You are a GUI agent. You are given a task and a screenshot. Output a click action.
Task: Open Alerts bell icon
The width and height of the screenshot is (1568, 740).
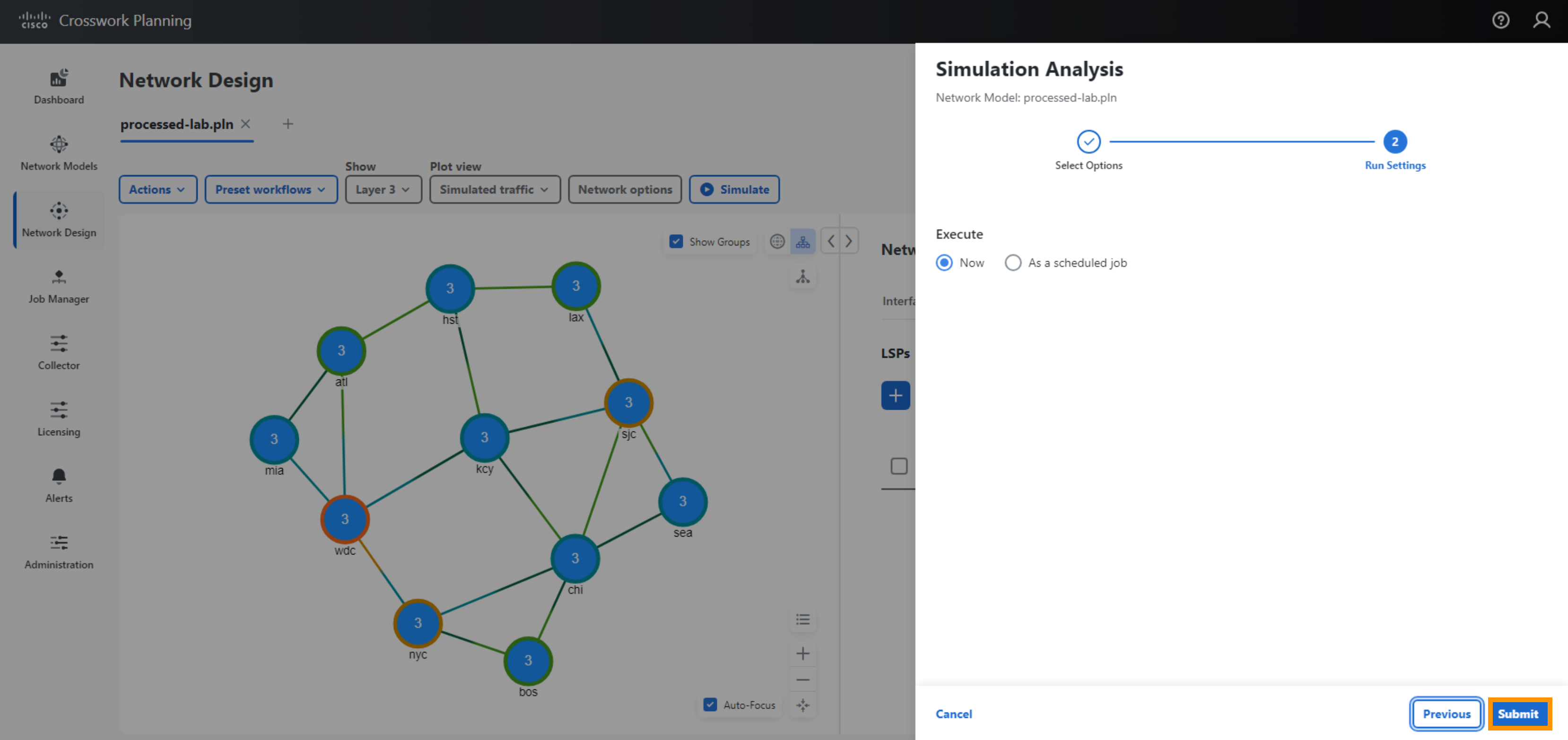[x=59, y=476]
